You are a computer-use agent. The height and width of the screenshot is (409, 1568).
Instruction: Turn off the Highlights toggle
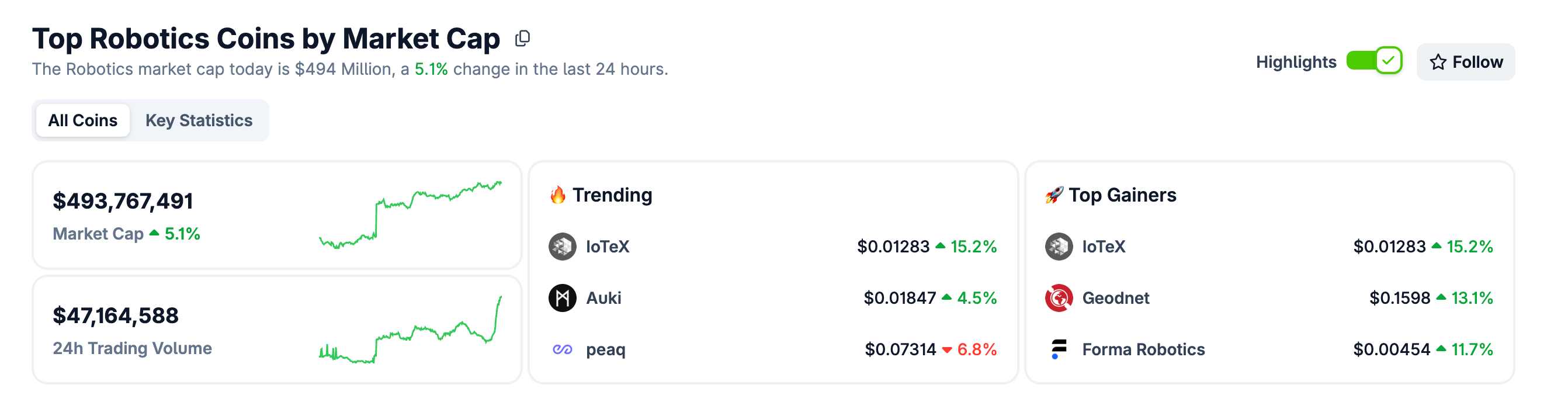point(1374,61)
